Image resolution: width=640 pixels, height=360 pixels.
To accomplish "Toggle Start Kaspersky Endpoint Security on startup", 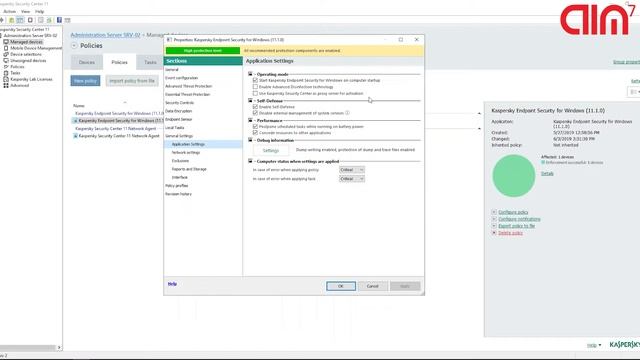I will point(255,80).
